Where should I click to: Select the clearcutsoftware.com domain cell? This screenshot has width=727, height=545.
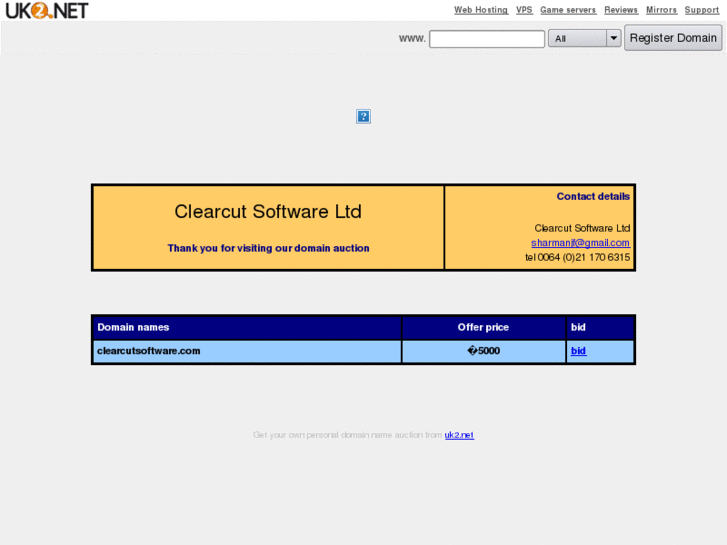coord(247,351)
